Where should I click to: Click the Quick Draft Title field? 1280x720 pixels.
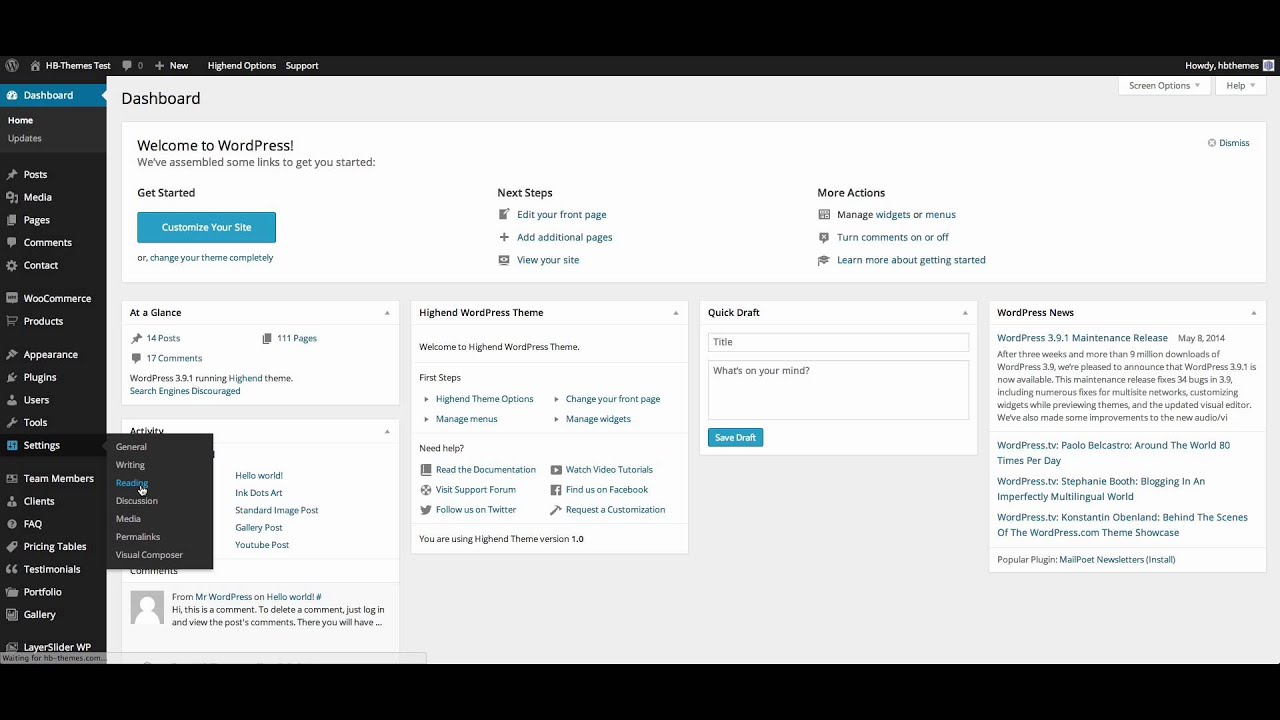(838, 342)
